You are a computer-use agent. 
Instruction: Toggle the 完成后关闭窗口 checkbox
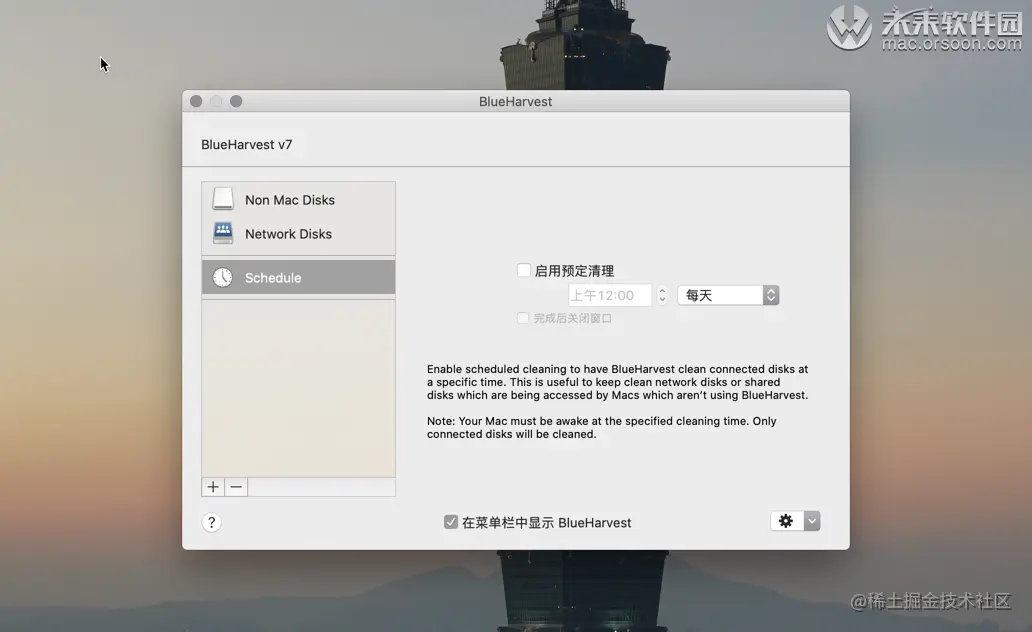[x=523, y=318]
